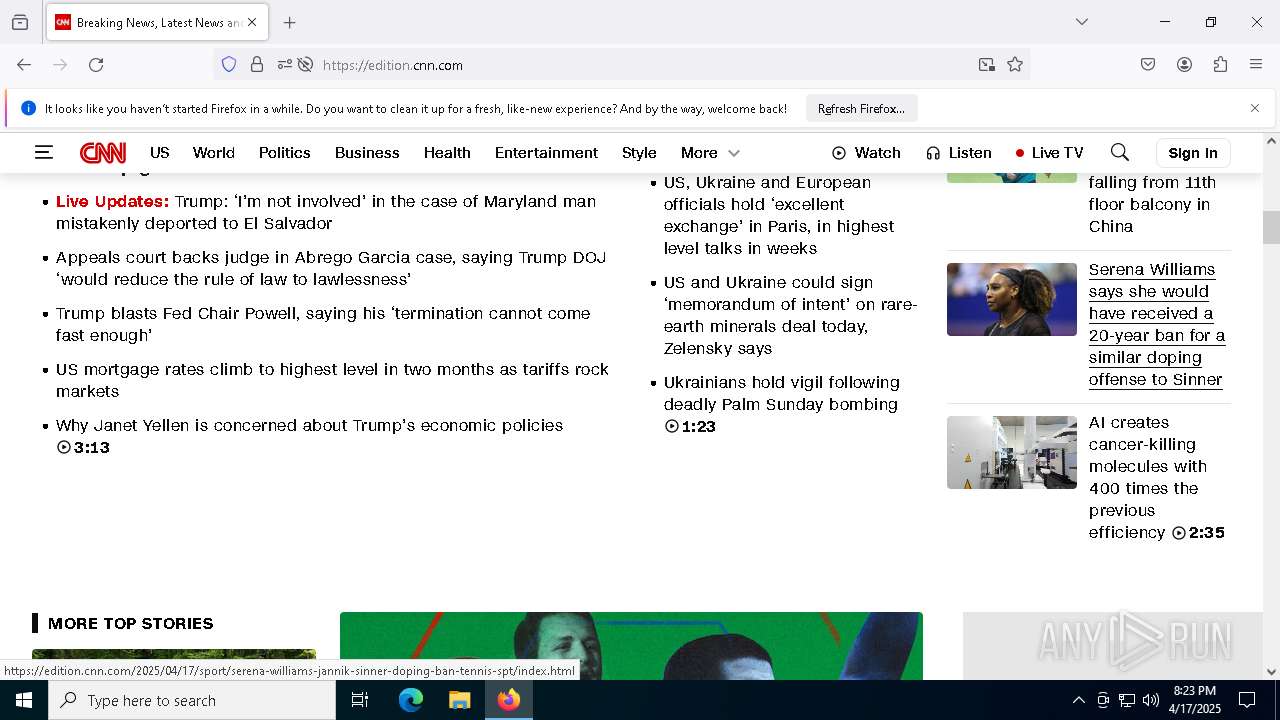This screenshot has width=1280, height=720.
Task: Click the Watch link
Action: 866,153
